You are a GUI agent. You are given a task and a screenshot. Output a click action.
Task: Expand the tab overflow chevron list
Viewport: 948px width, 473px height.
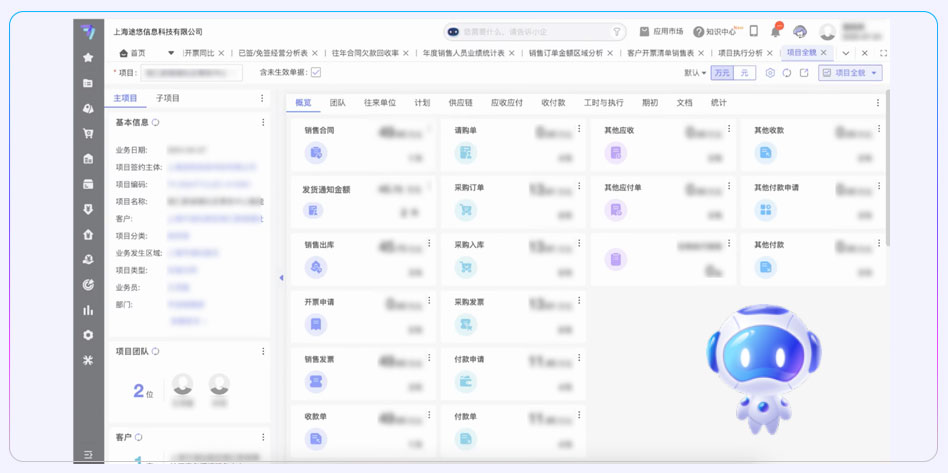[x=846, y=53]
